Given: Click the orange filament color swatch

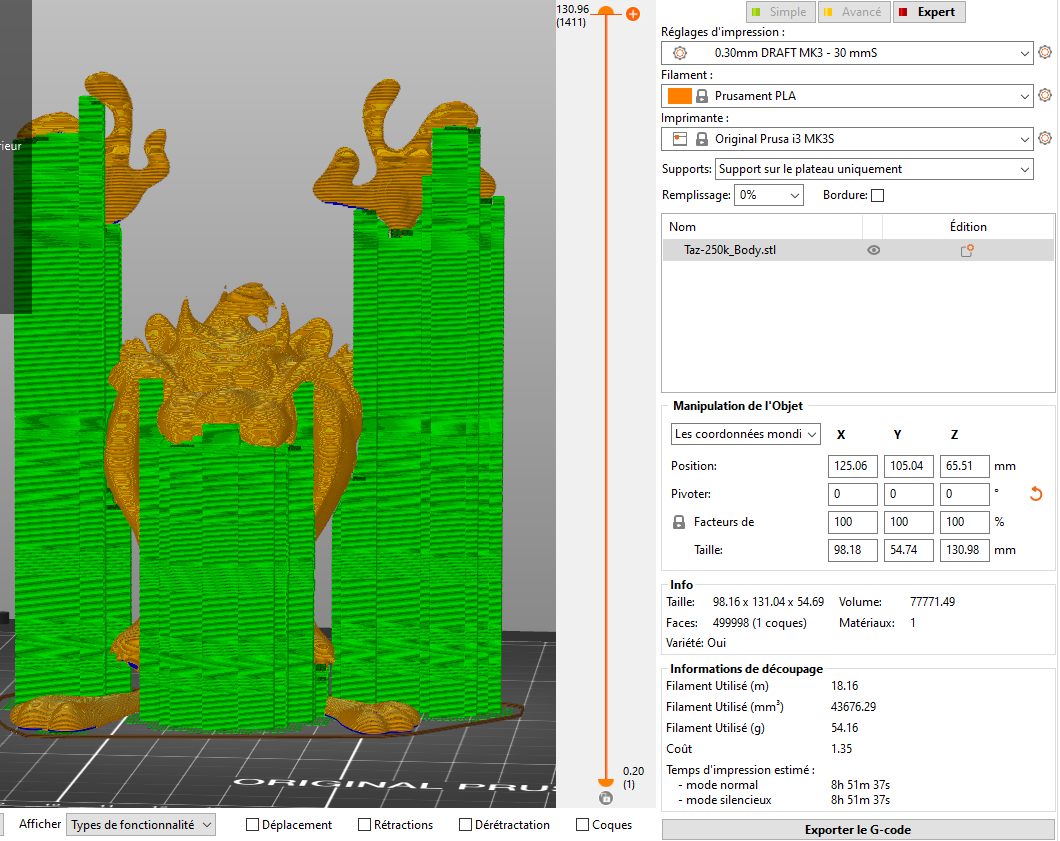Looking at the screenshot, I should (679, 96).
